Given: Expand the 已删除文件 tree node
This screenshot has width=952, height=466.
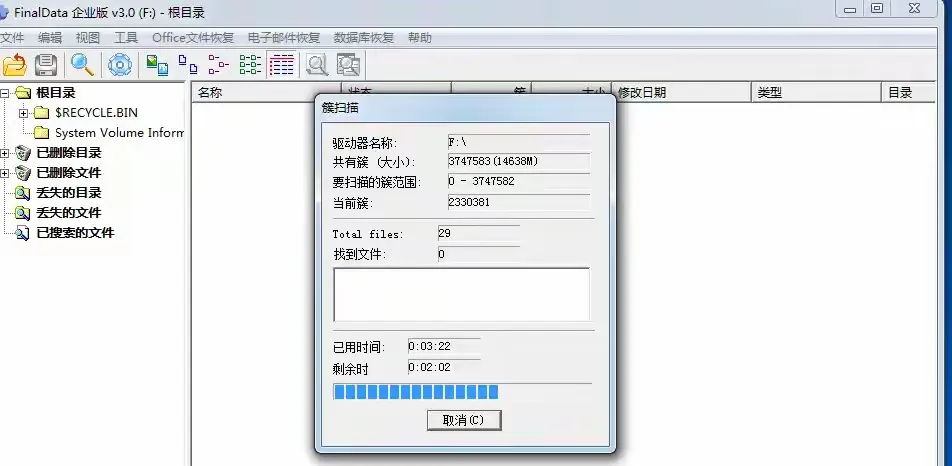Looking at the screenshot, I should point(4,174).
